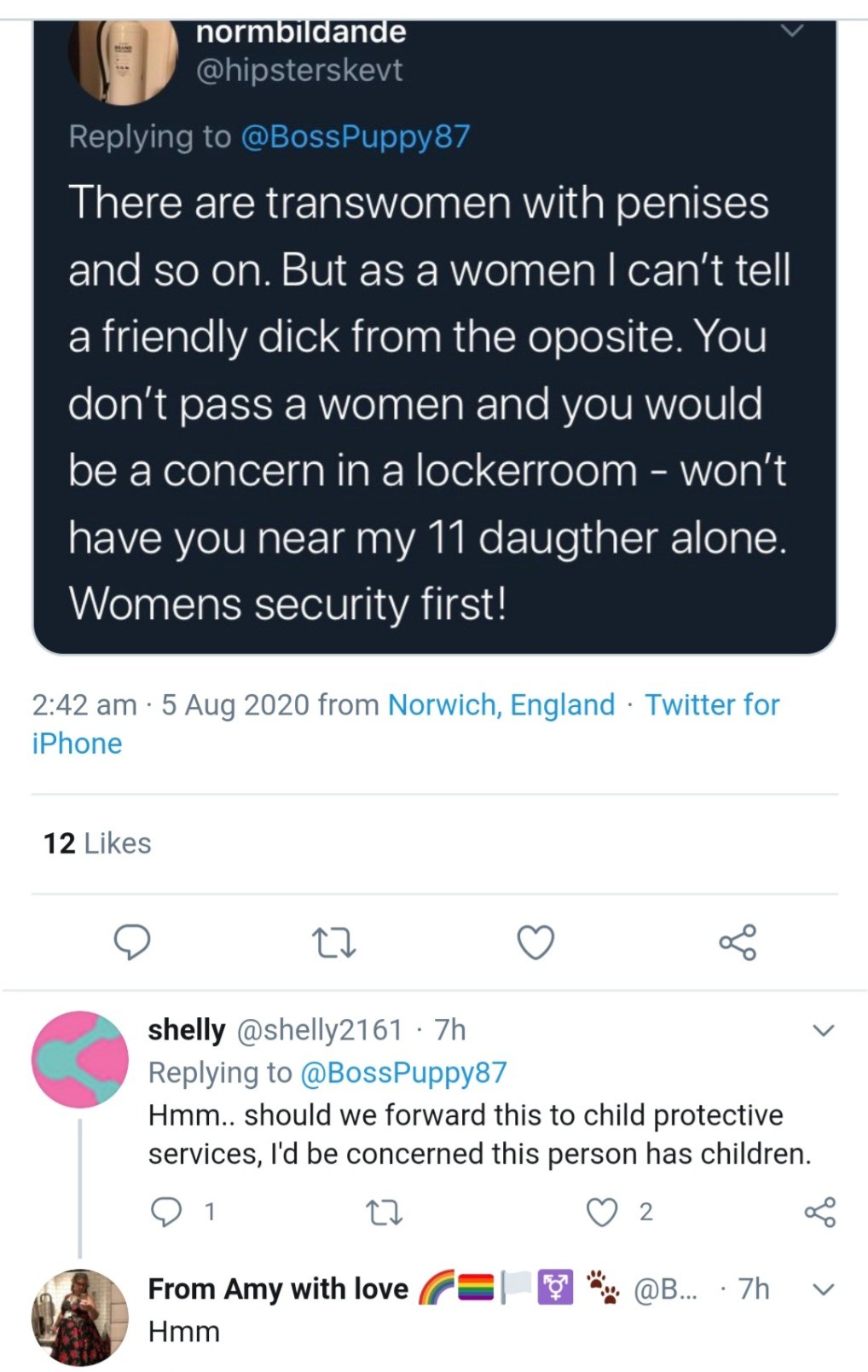Open Twitter for iPhone source link
Image resolution: width=868 pixels, height=1372 pixels.
[x=711, y=705]
